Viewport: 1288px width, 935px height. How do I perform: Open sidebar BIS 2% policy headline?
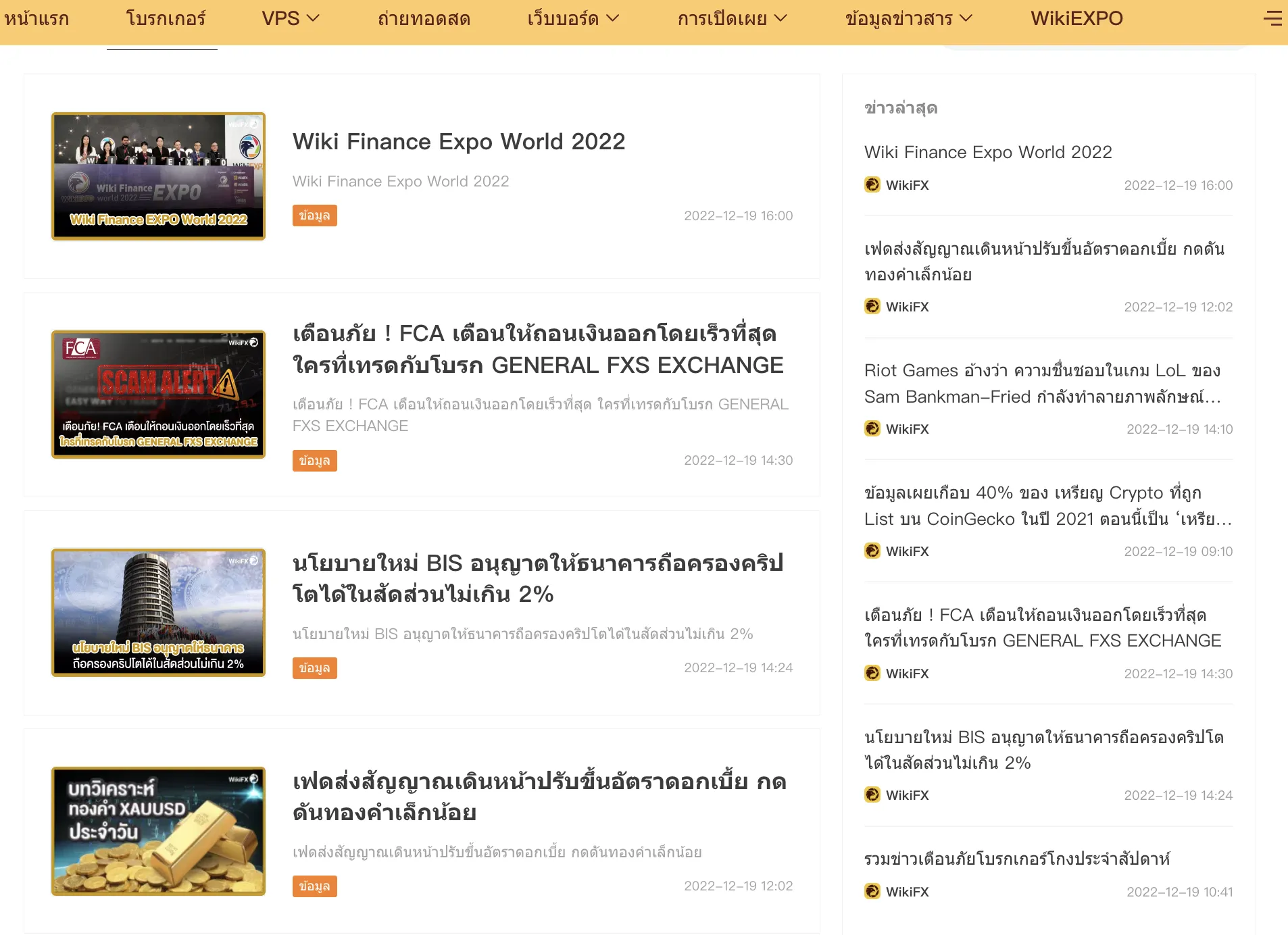(1044, 750)
